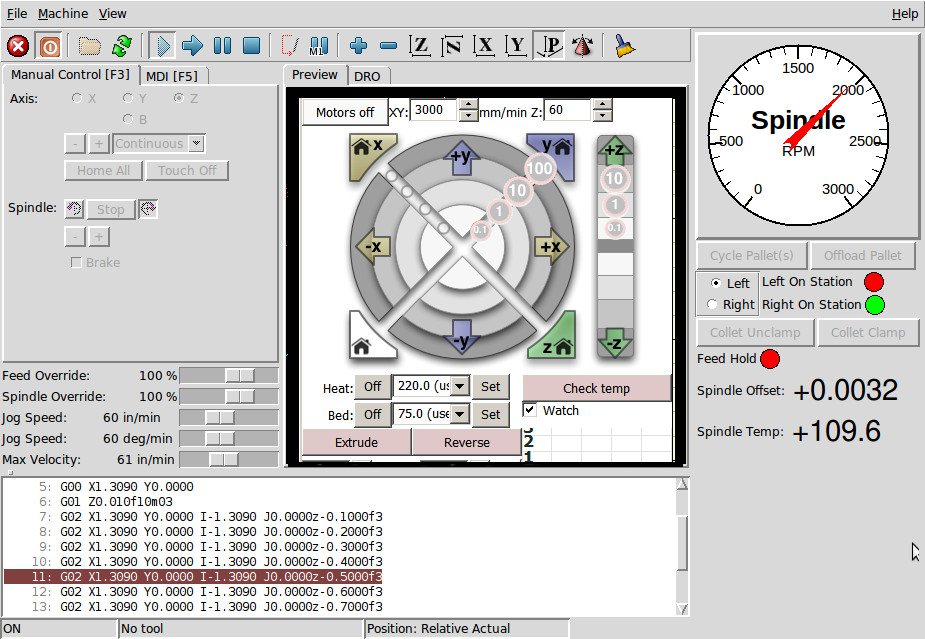
Task: Switch to the DRO tab
Action: 367,76
